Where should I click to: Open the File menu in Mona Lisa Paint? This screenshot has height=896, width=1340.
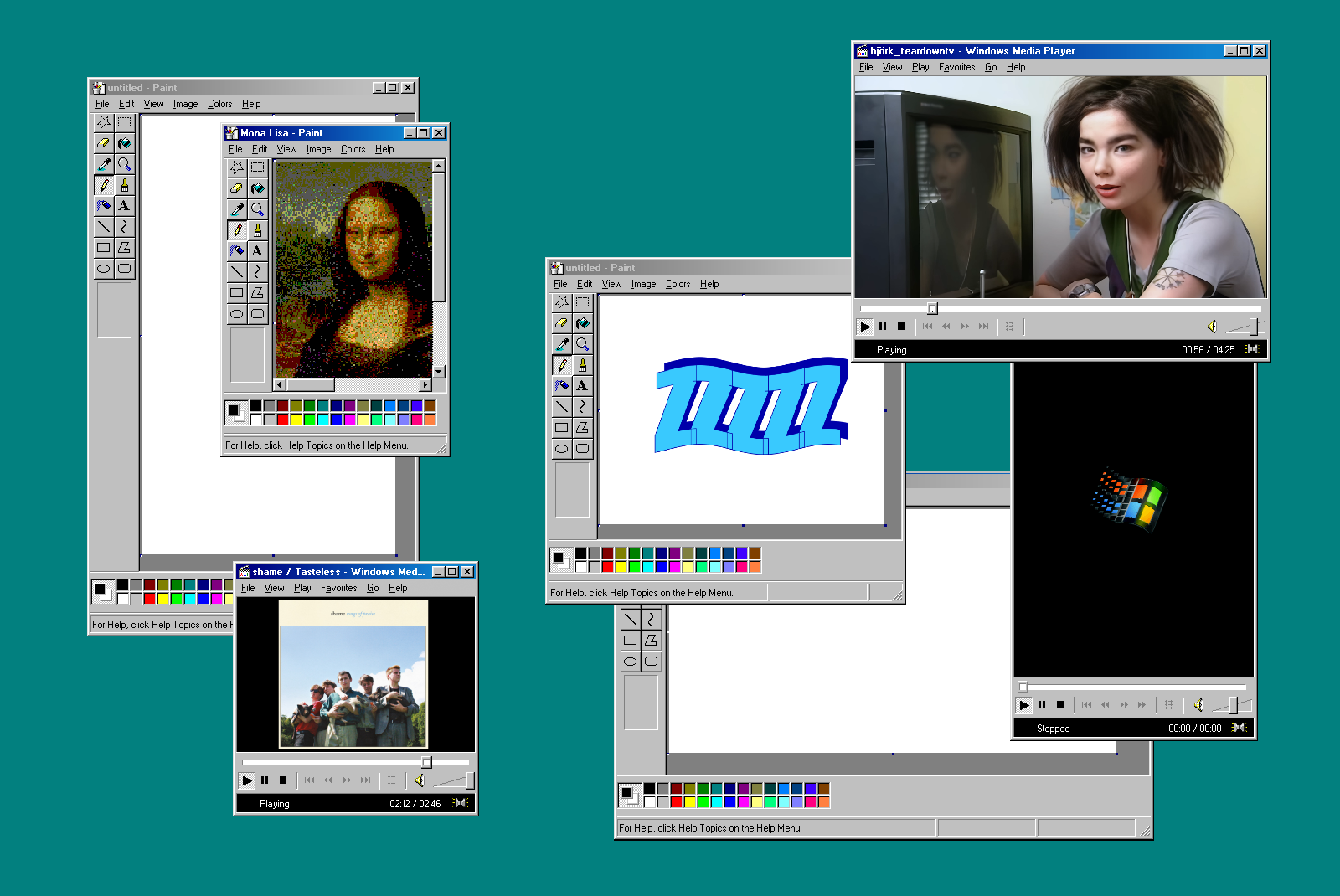[235, 149]
